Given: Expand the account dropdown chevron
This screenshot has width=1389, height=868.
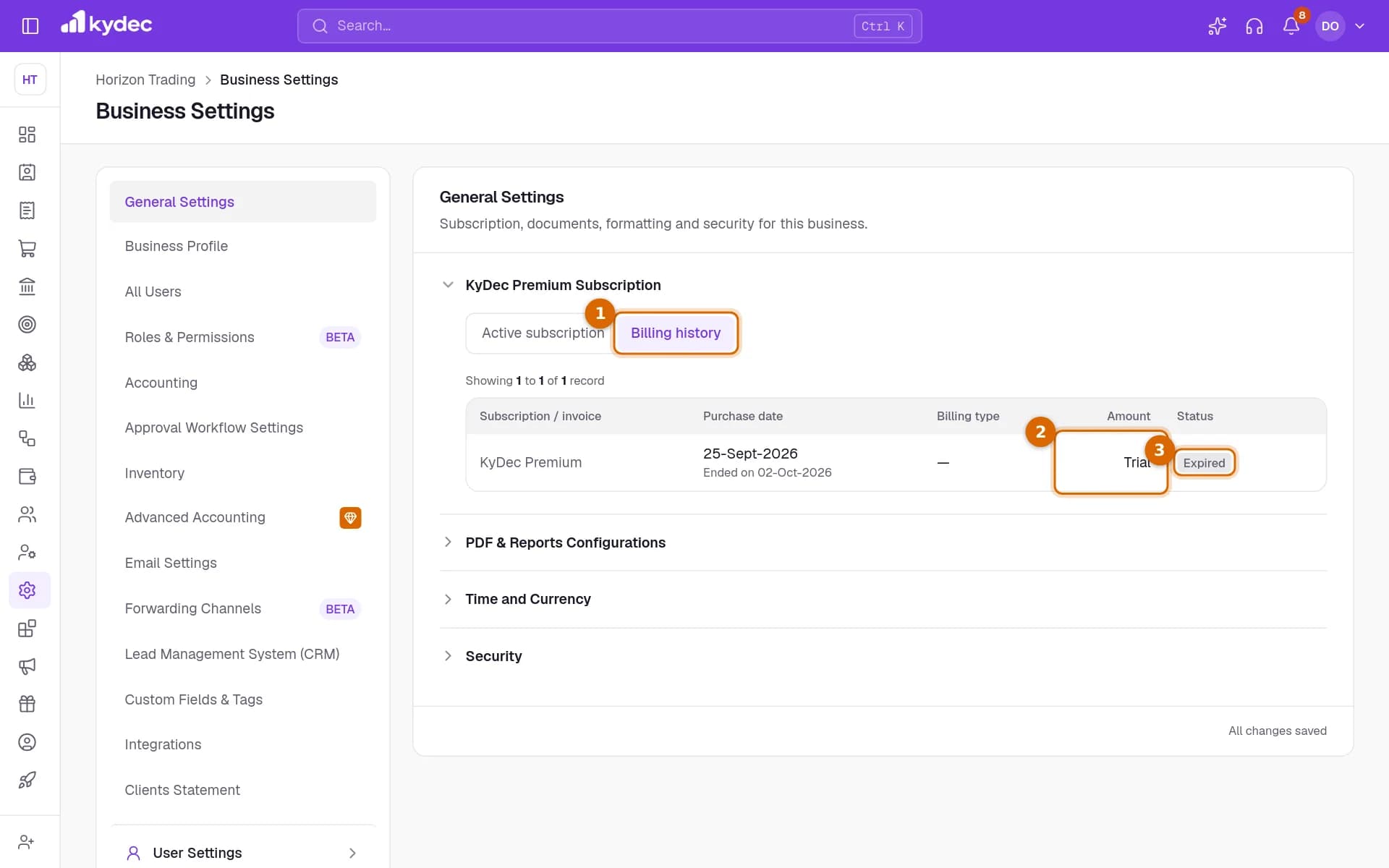Looking at the screenshot, I should pos(1360,26).
